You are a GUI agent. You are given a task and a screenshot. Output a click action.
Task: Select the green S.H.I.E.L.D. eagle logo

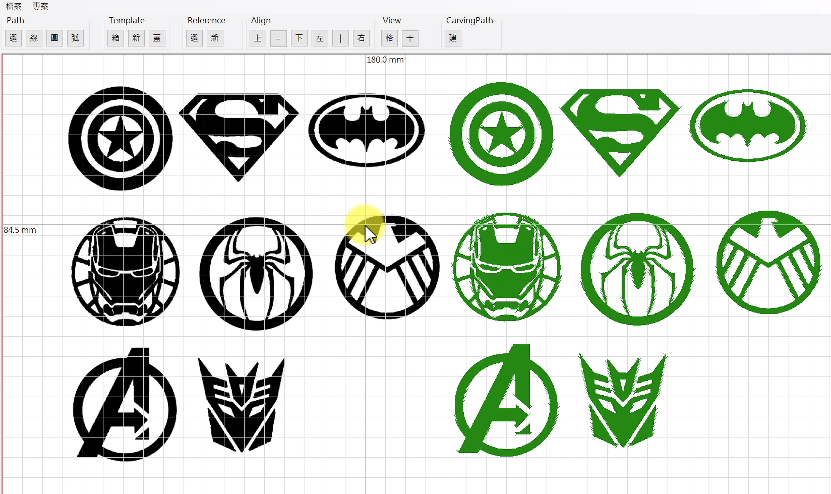(768, 262)
